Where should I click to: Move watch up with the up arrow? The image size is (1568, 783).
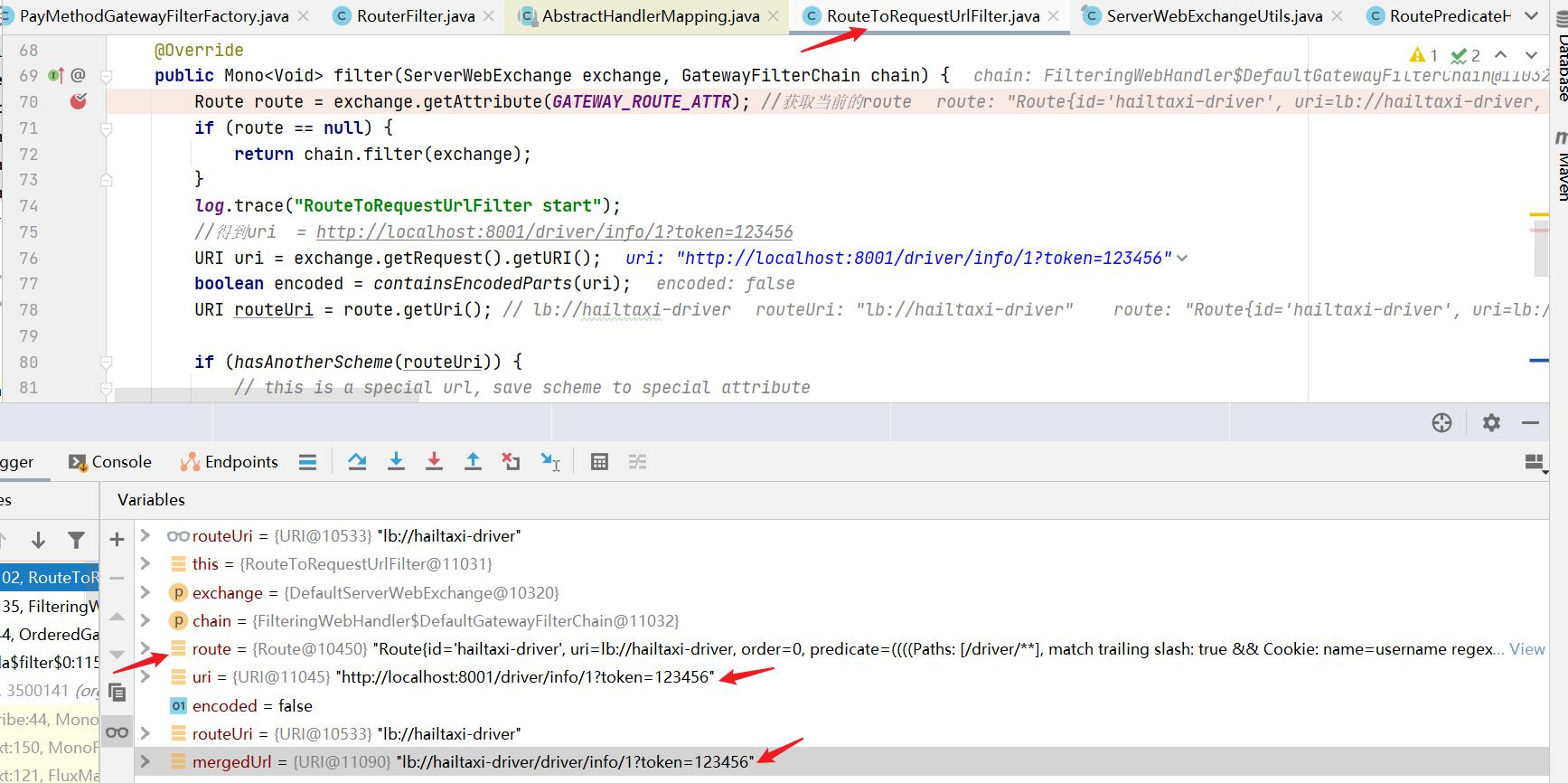pos(117,617)
